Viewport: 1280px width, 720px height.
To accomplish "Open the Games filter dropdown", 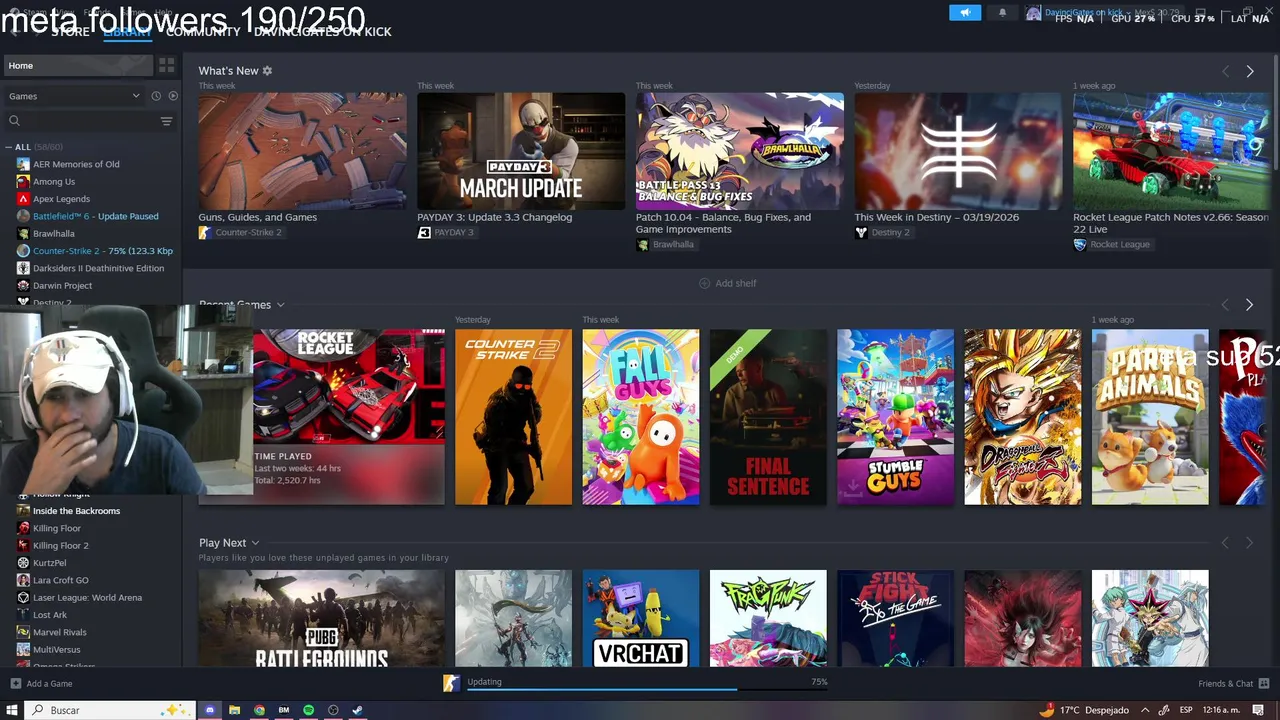I will coord(74,96).
